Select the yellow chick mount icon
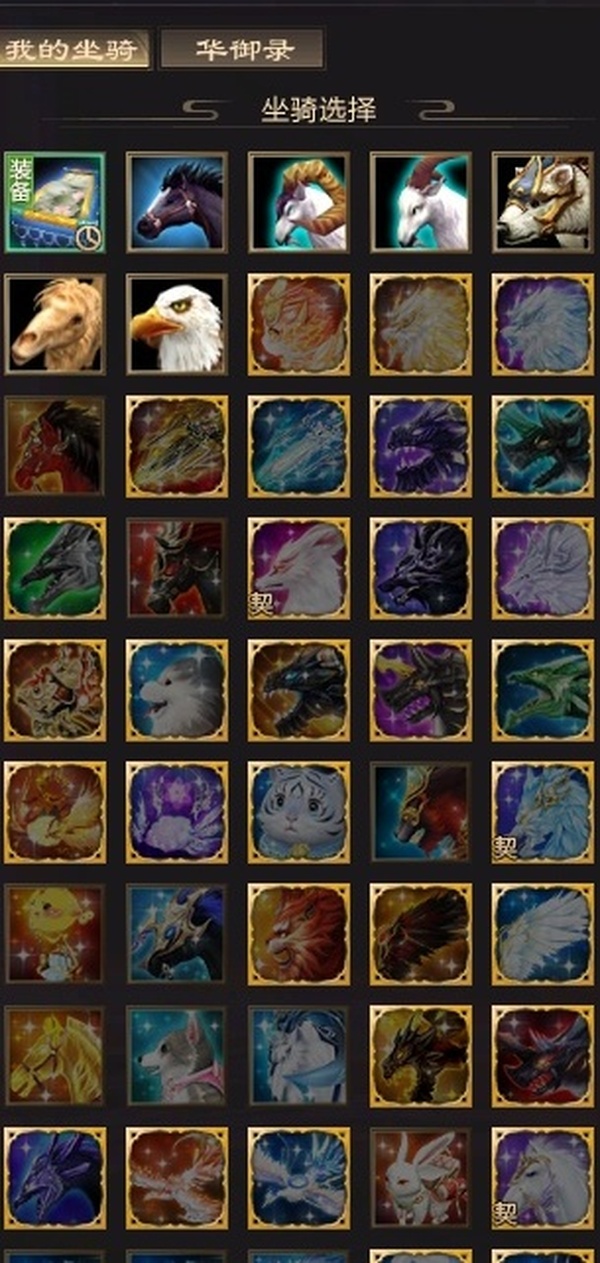The image size is (600, 1263). coord(54,934)
